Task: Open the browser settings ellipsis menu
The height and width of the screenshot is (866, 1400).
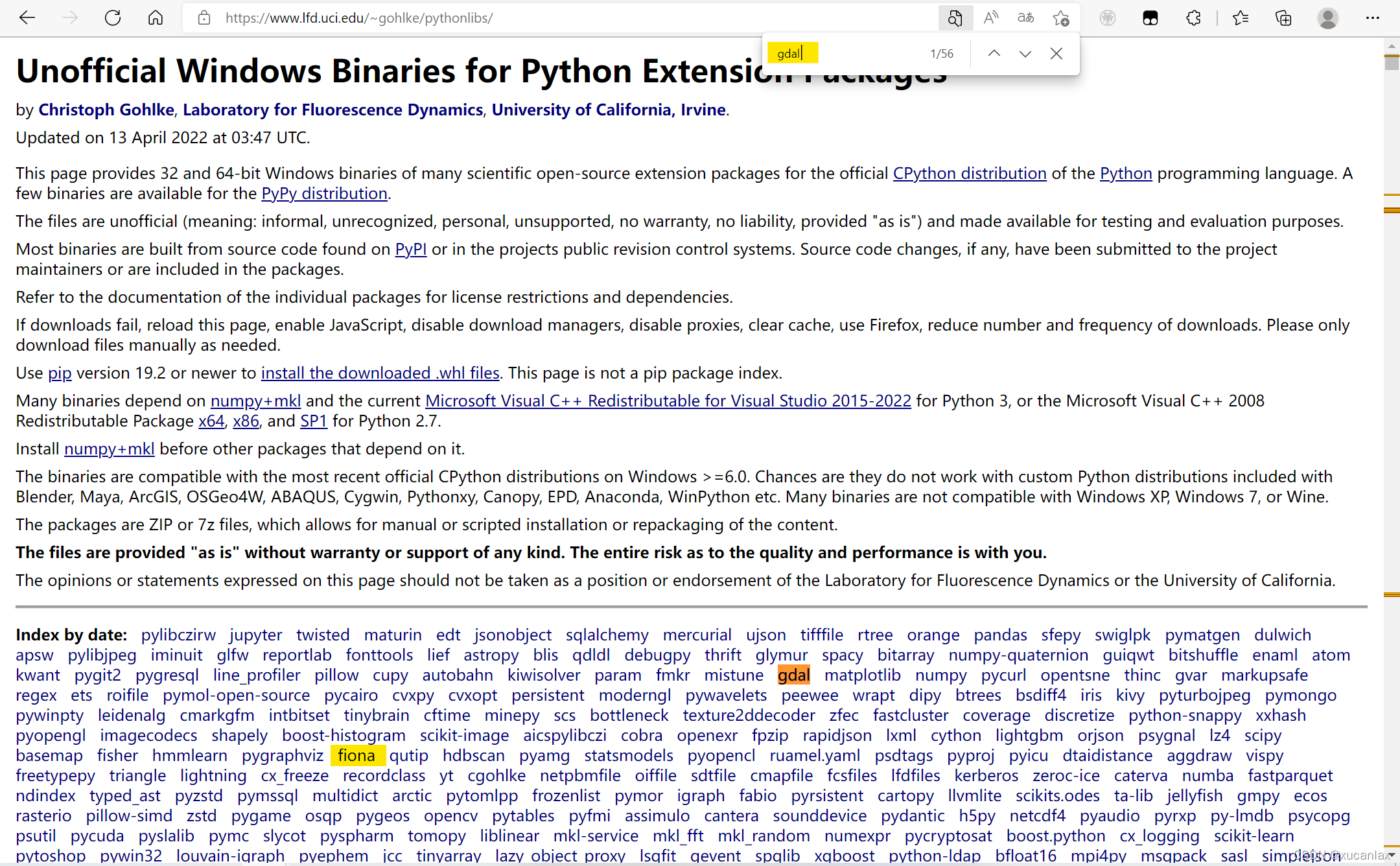Action: (x=1372, y=18)
